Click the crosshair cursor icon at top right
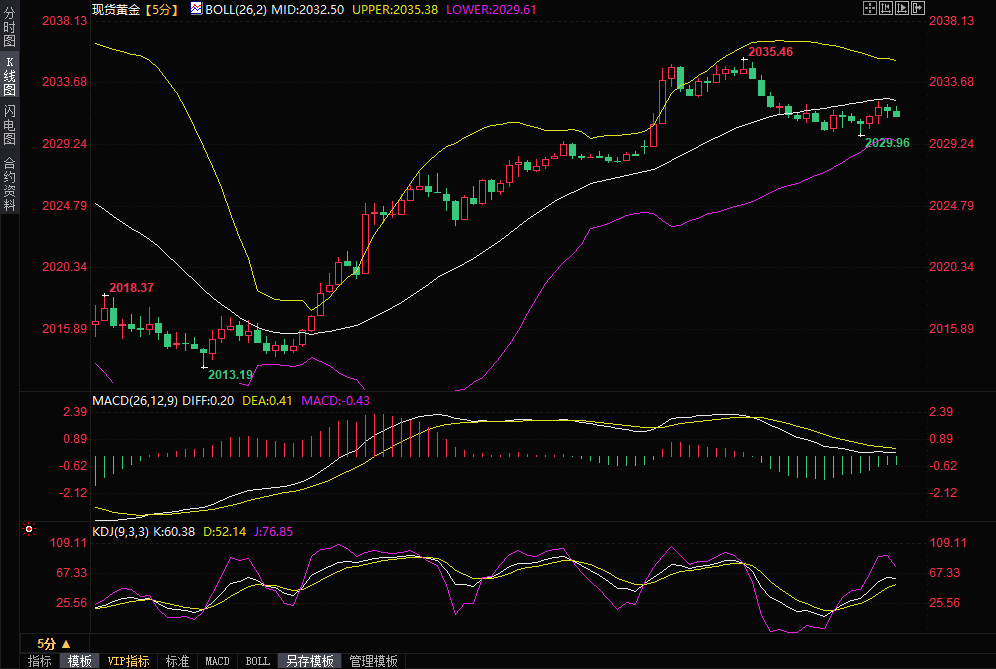This screenshot has height=669, width=996. click(869, 8)
